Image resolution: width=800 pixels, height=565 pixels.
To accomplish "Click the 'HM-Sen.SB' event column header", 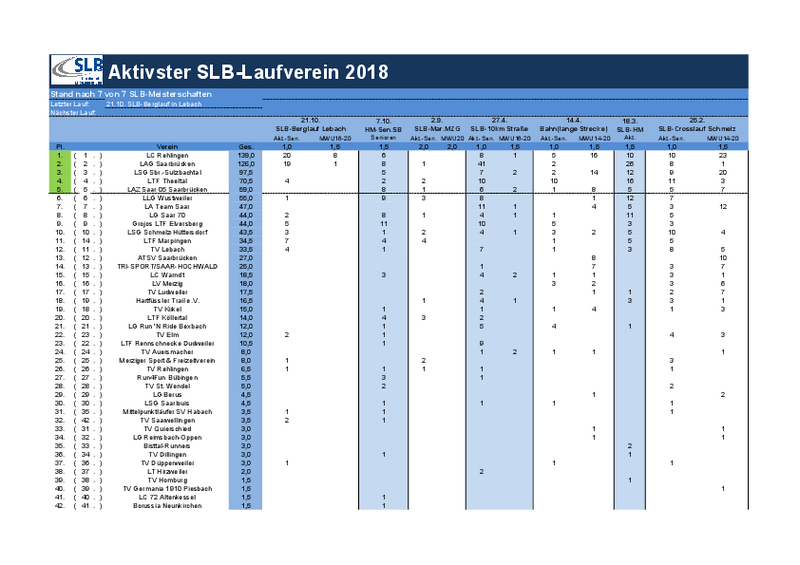I will point(384,129).
